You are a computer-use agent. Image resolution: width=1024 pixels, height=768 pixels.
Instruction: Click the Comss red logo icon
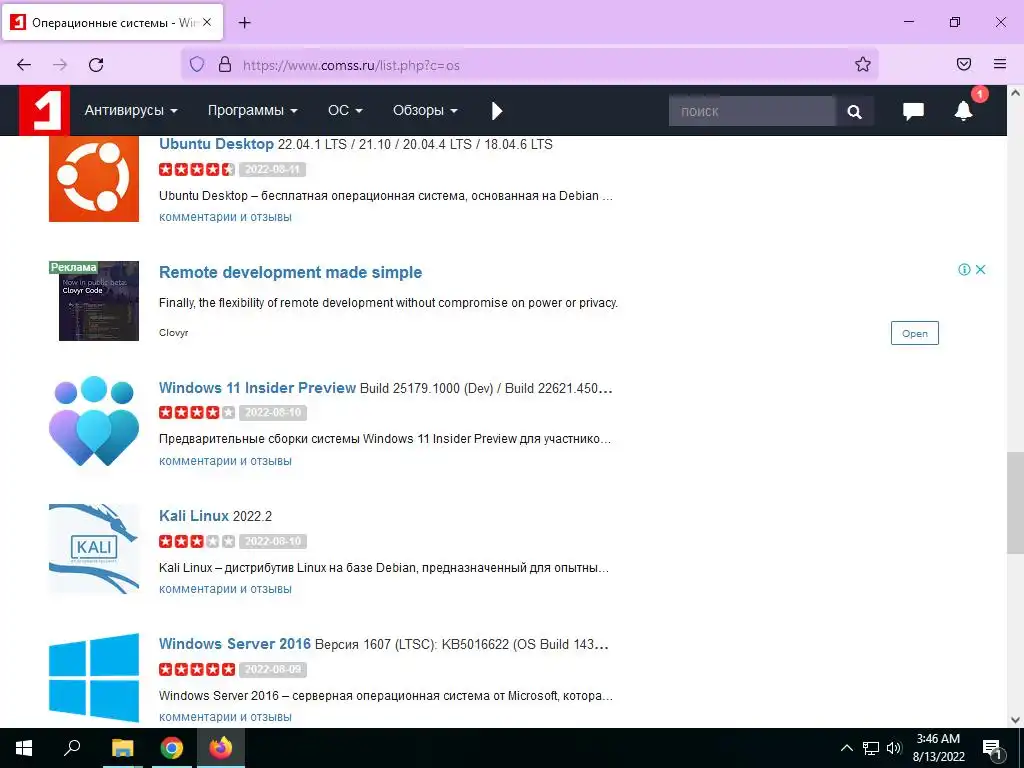click(44, 110)
